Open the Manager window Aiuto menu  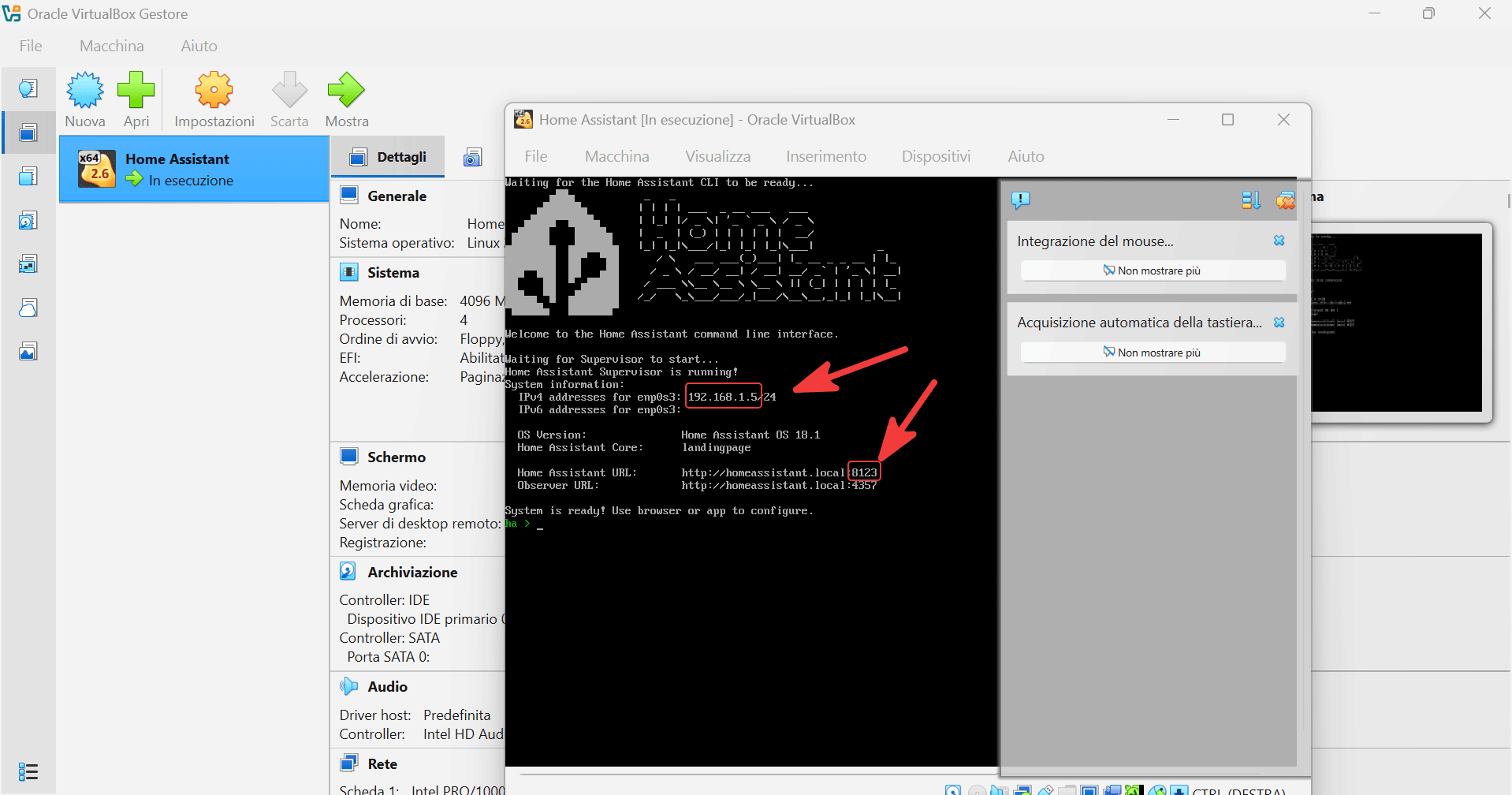tap(199, 46)
